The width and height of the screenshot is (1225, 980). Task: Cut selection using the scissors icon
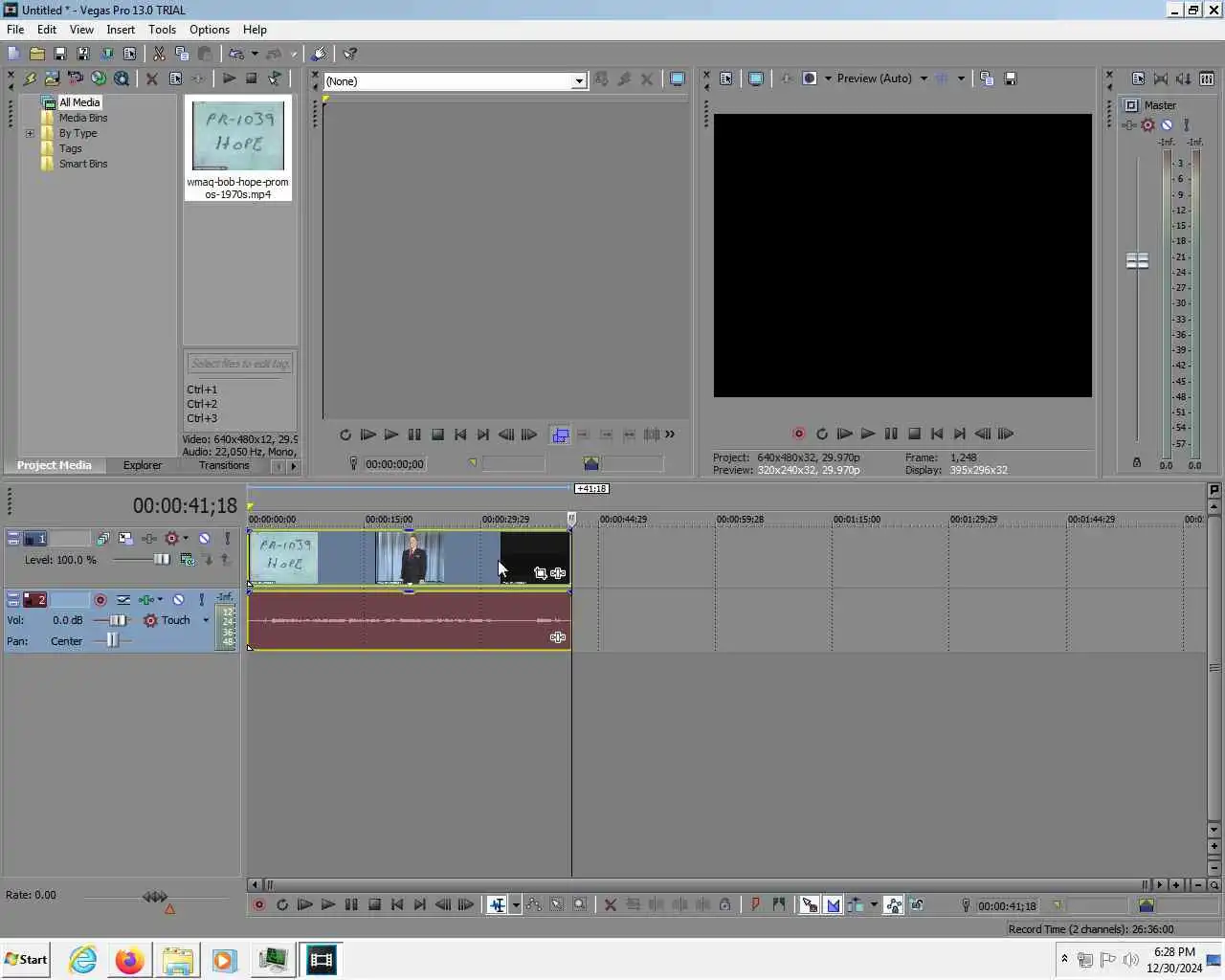click(x=159, y=54)
